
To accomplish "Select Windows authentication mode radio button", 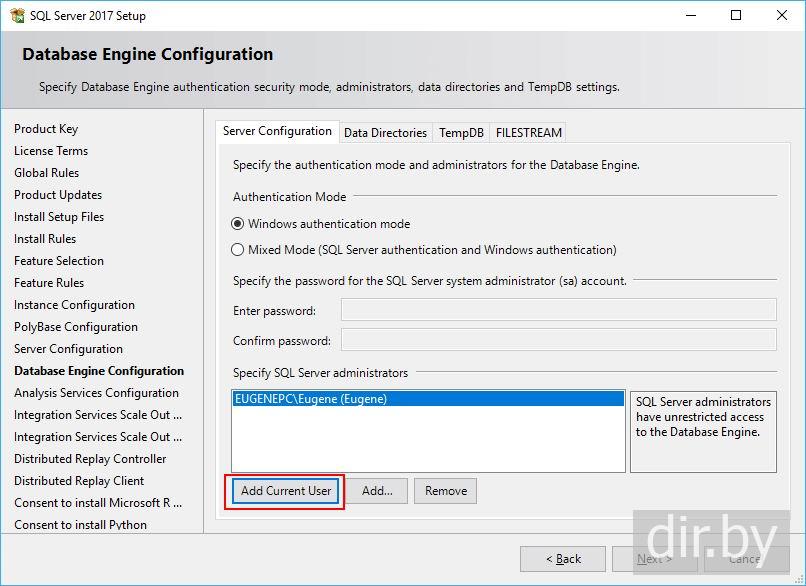I will click(237, 224).
